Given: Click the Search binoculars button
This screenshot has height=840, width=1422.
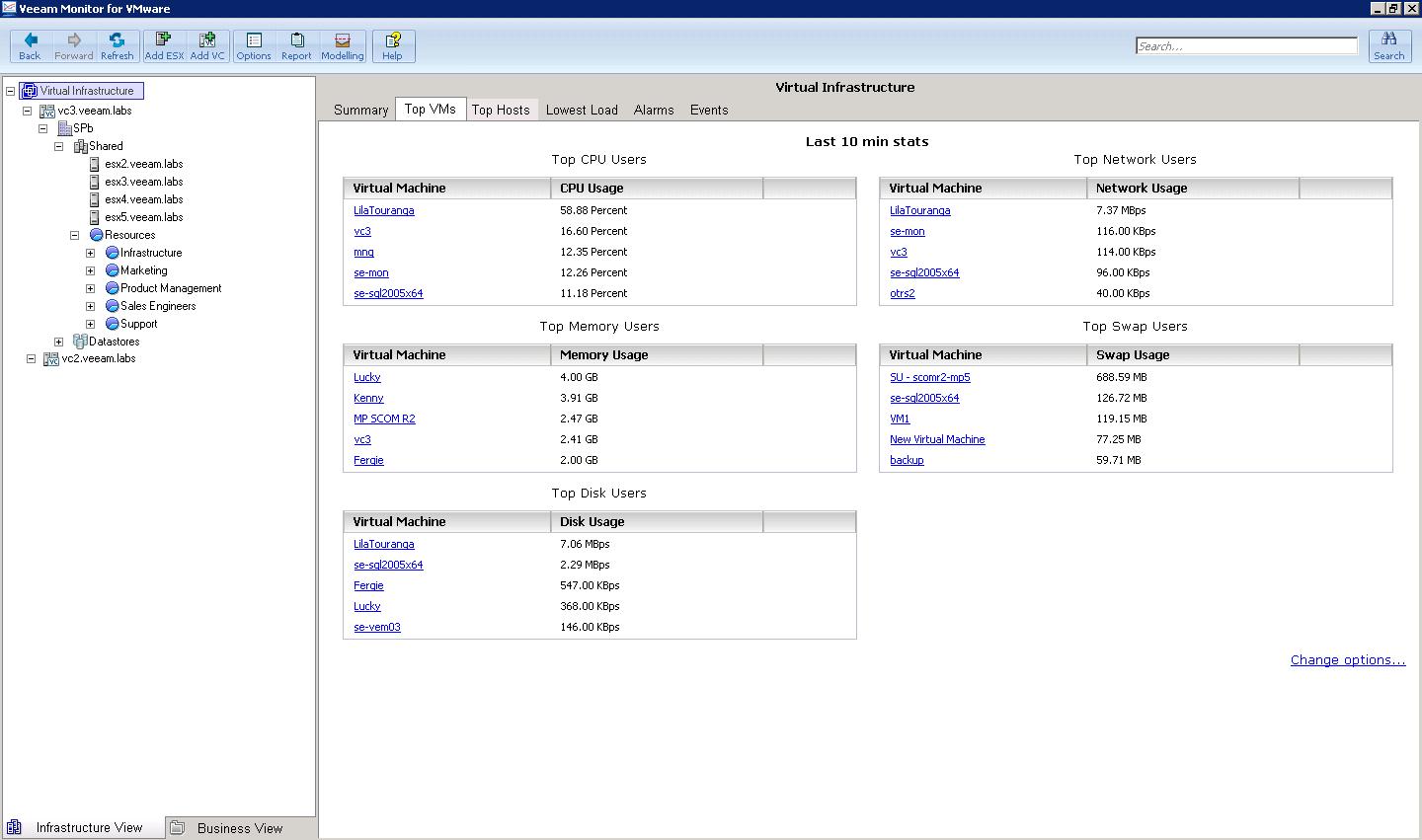Looking at the screenshot, I should [x=1388, y=46].
